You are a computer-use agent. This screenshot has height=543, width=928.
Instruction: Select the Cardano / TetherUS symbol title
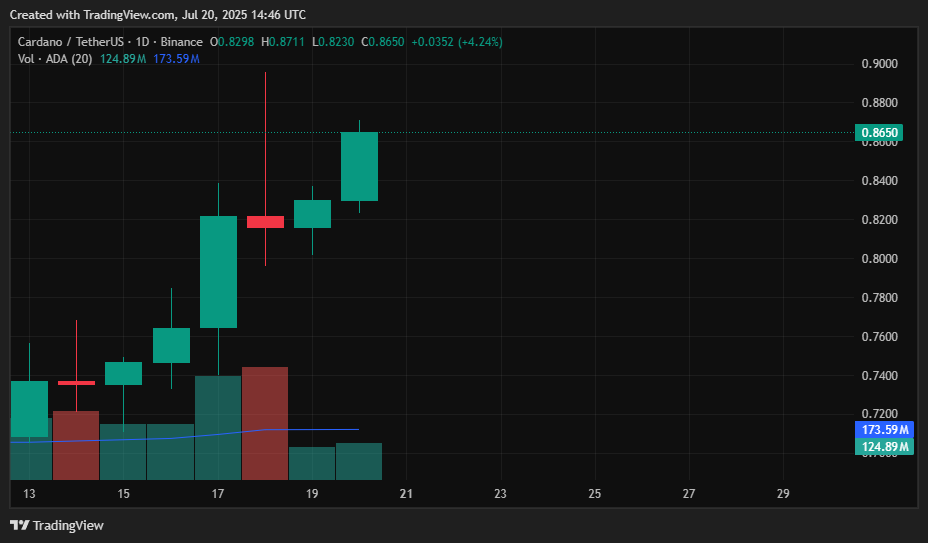click(70, 42)
